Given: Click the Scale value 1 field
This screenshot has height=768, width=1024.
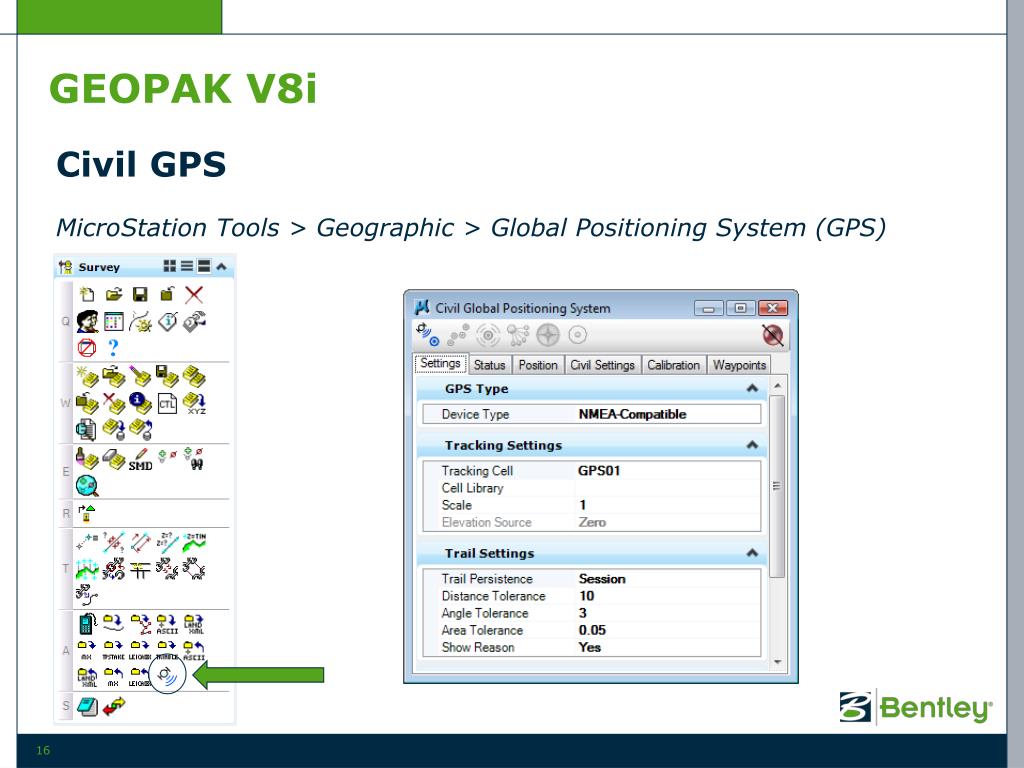Looking at the screenshot, I should coord(667,505).
